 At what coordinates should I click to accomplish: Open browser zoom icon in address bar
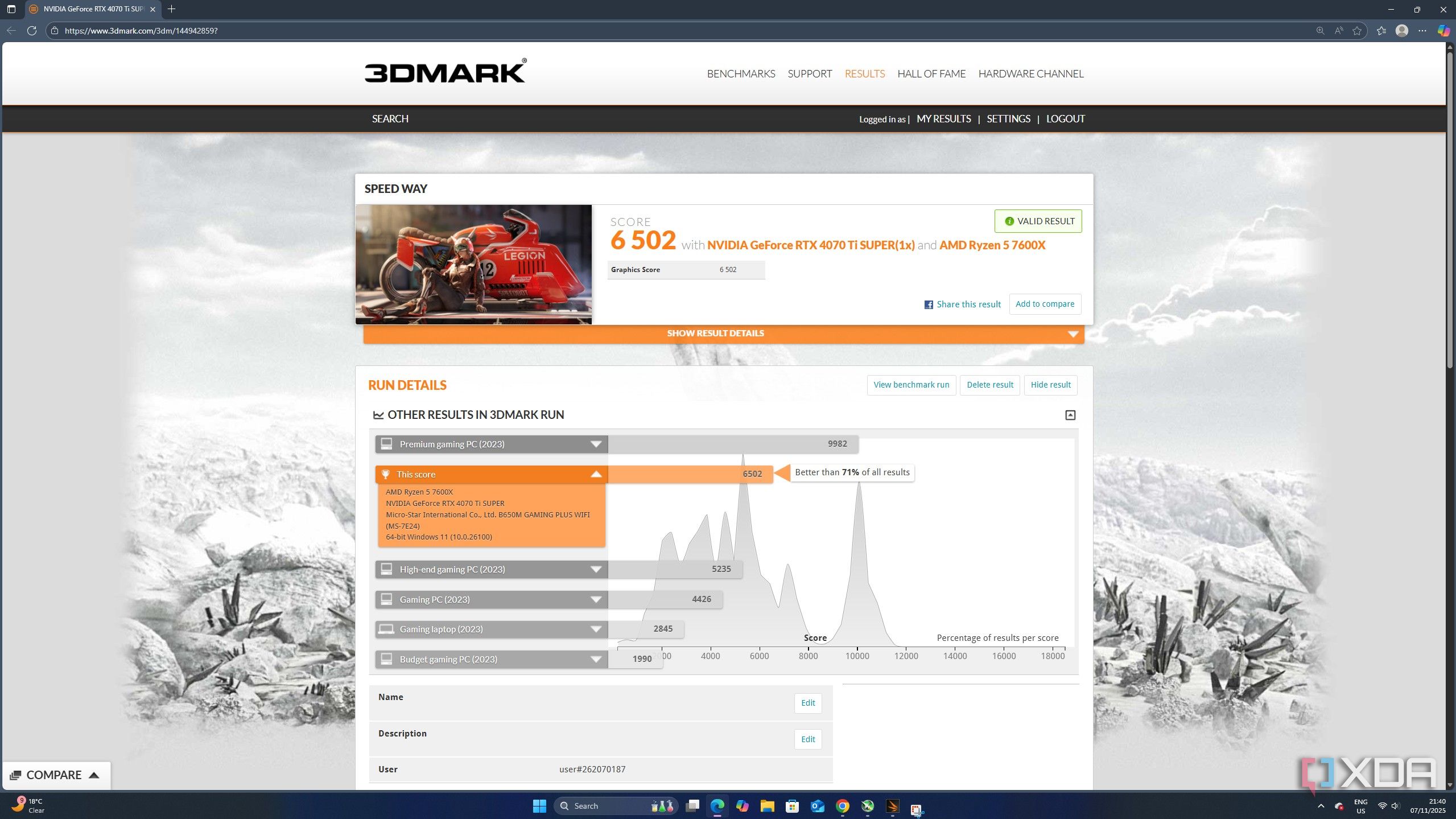point(1320,31)
